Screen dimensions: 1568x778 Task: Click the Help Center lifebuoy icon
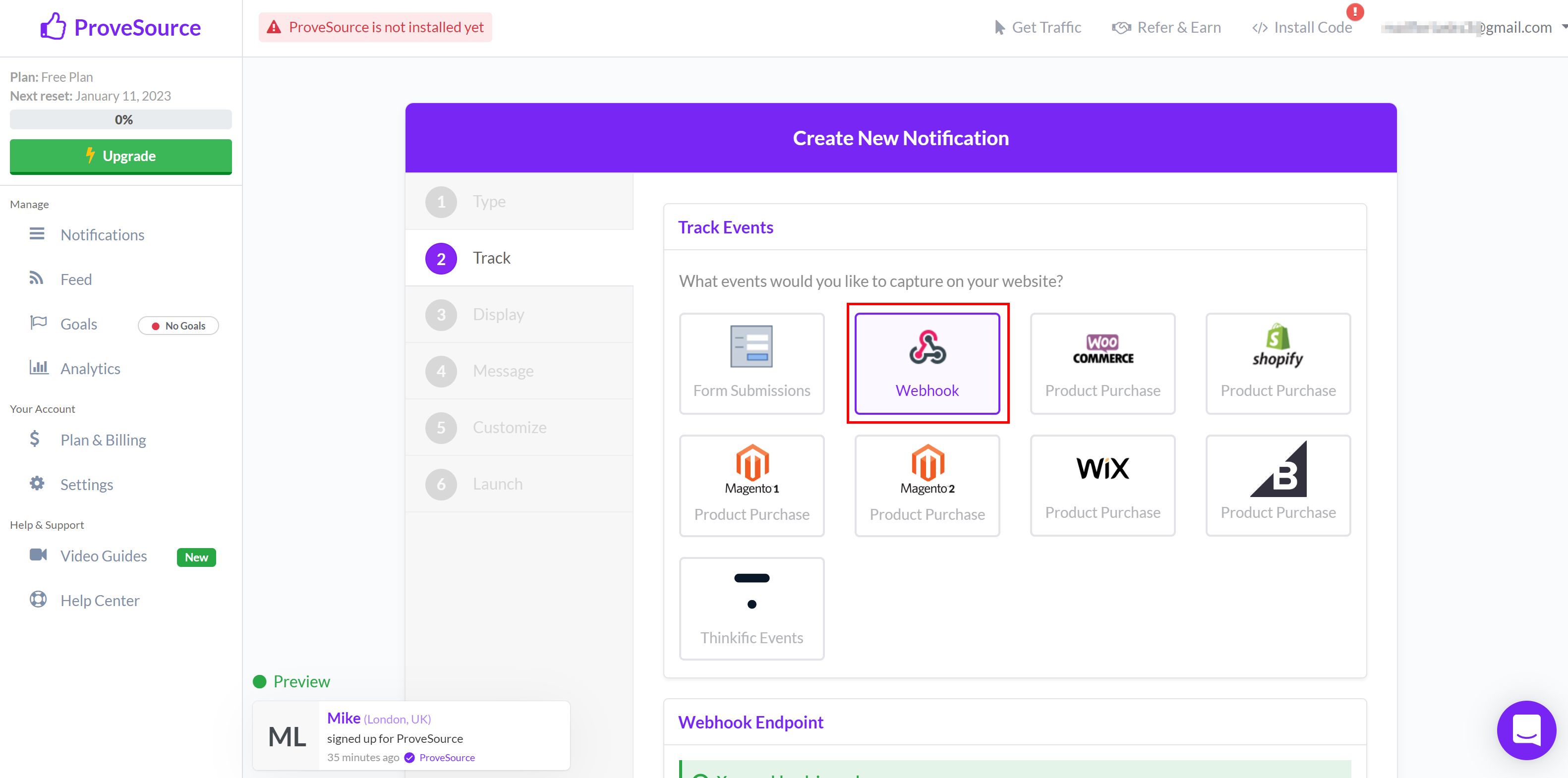point(38,600)
